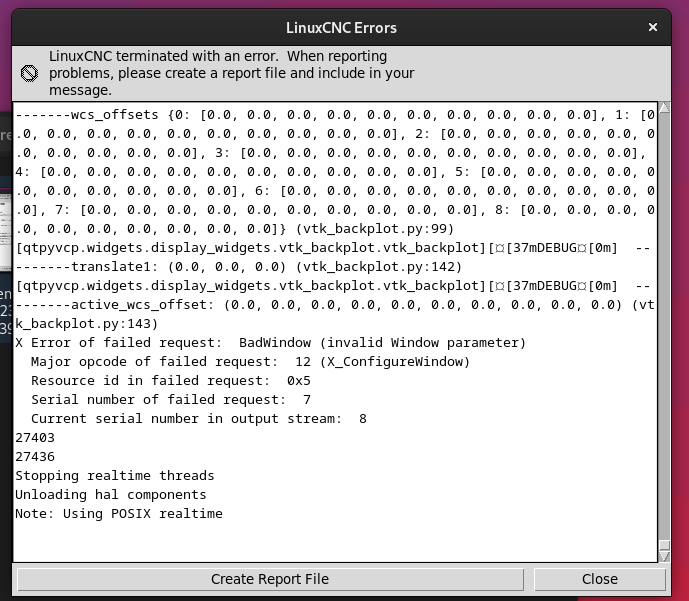Click the 'X Error of failed request' line

271,343
